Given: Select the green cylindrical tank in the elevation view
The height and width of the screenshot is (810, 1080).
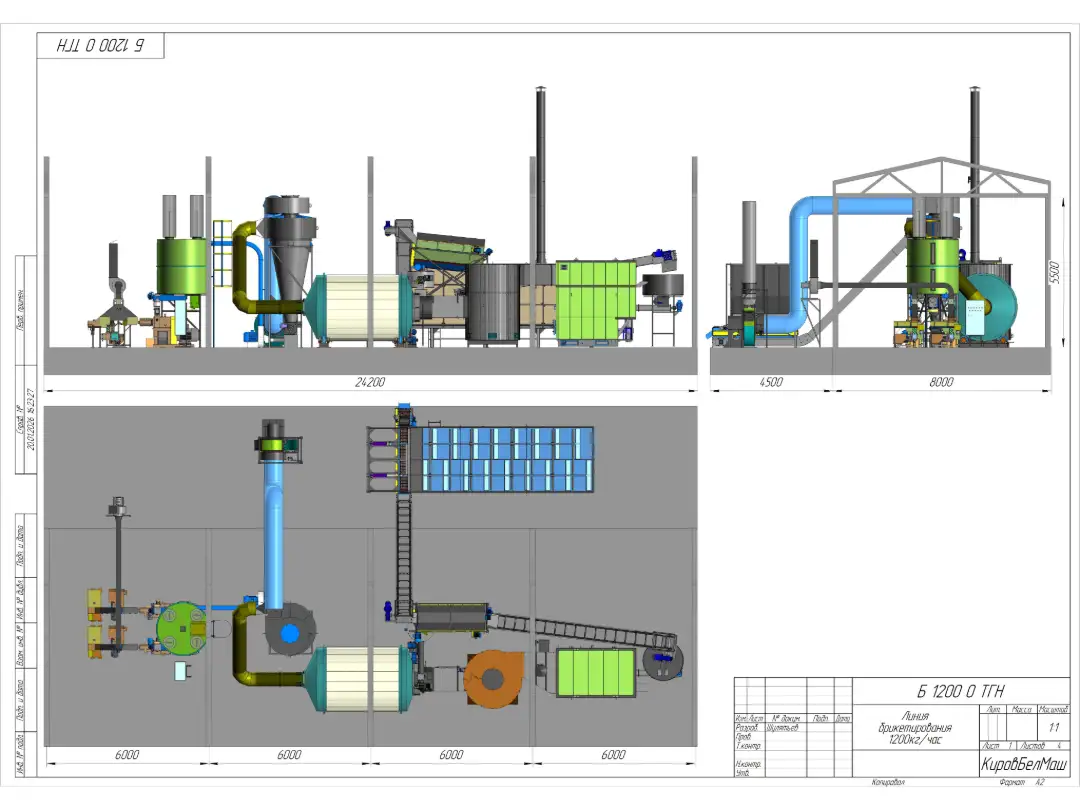Looking at the screenshot, I should [181, 265].
